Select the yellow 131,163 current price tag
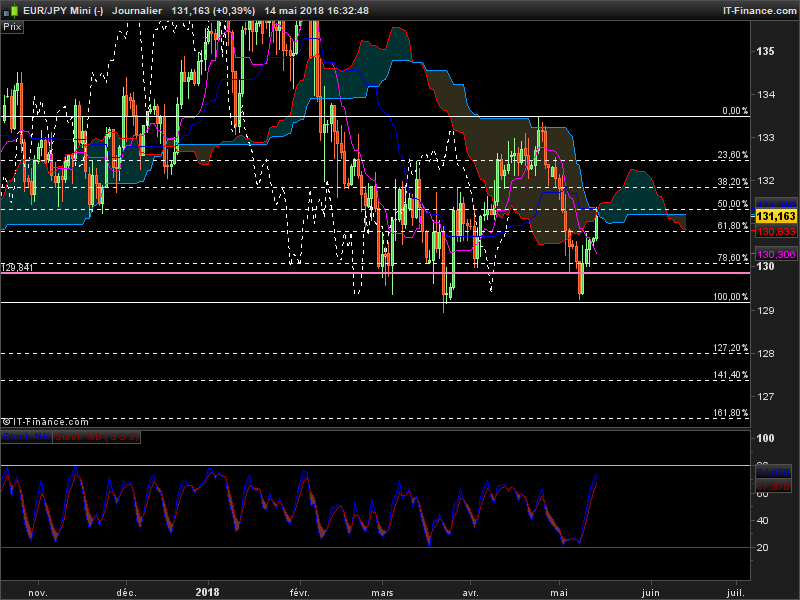 [x=776, y=217]
